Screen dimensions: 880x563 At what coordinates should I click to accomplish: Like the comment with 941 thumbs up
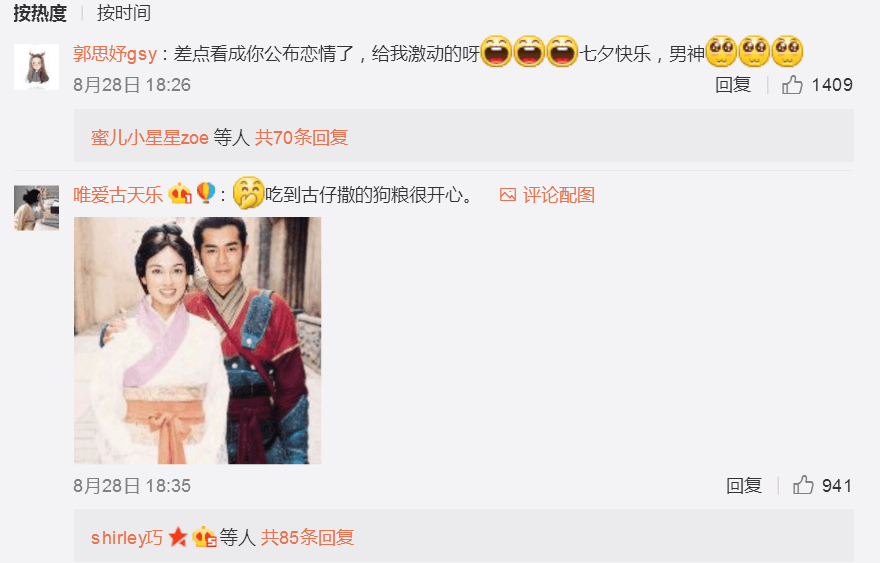click(803, 485)
